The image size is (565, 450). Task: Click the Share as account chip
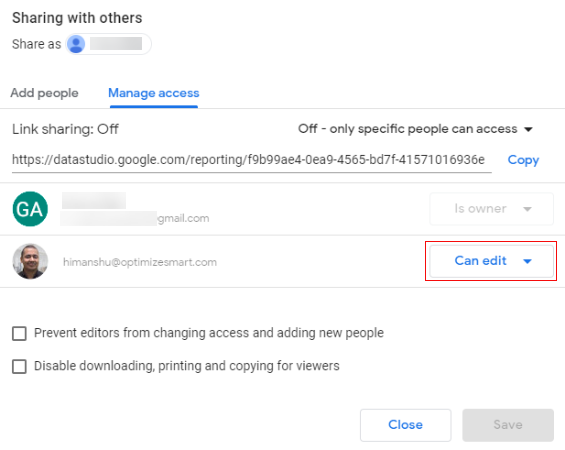108,44
